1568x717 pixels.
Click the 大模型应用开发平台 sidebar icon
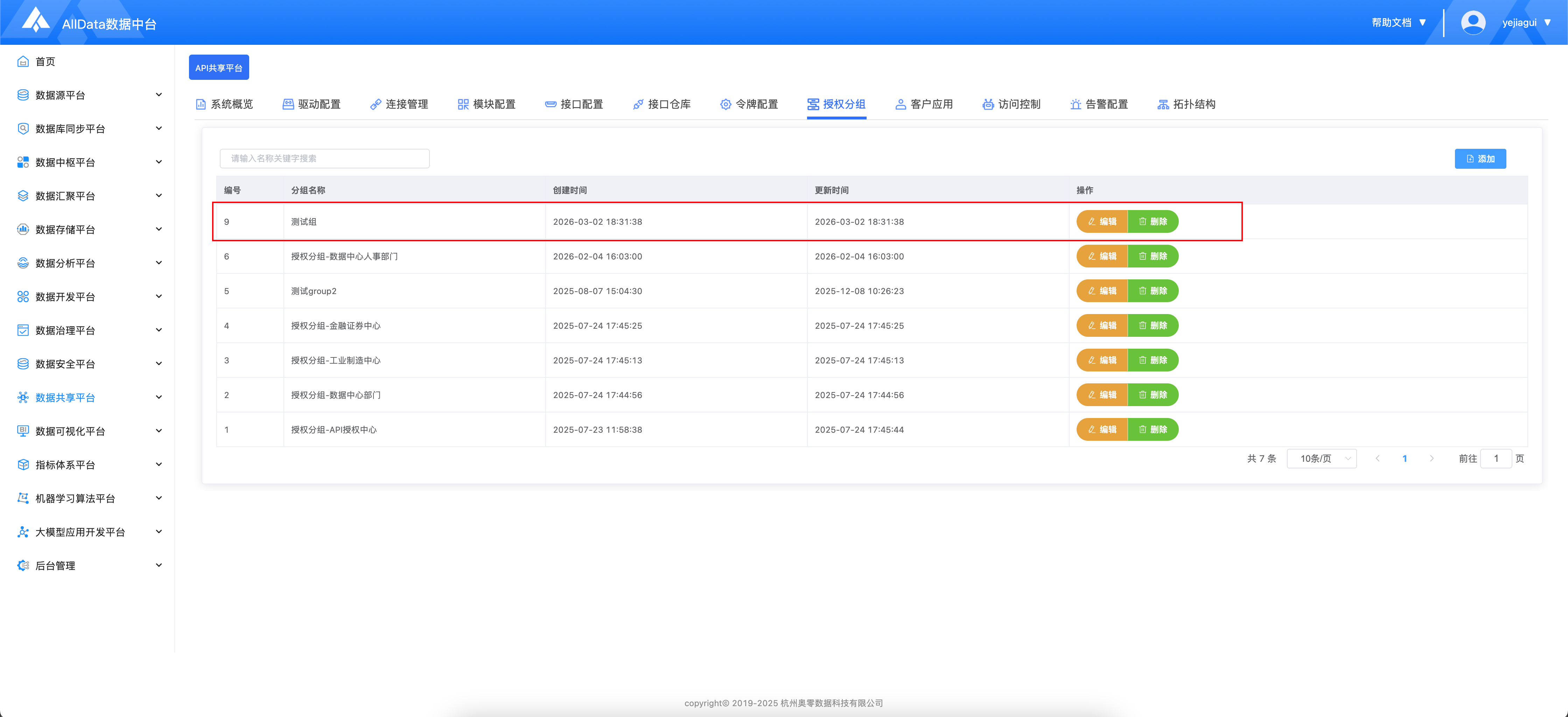[x=23, y=532]
